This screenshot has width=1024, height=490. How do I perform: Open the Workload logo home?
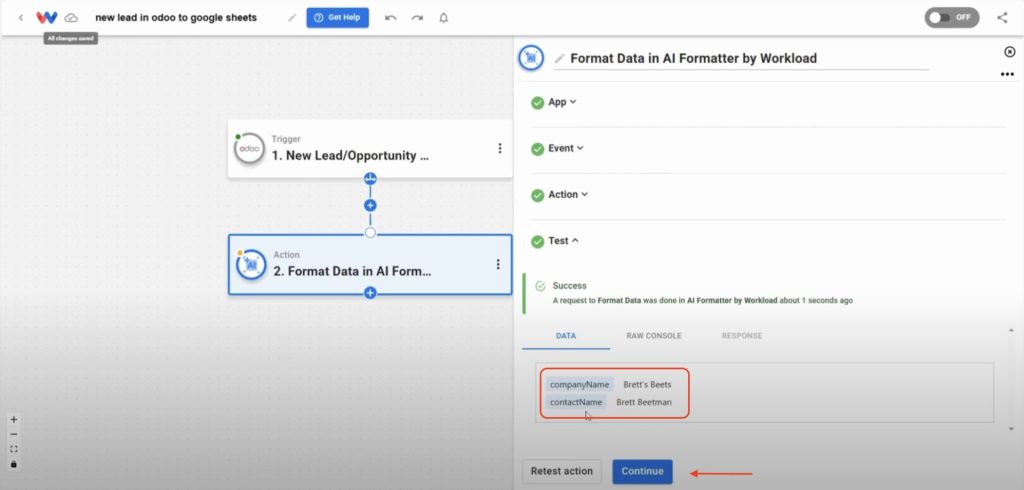pos(46,18)
